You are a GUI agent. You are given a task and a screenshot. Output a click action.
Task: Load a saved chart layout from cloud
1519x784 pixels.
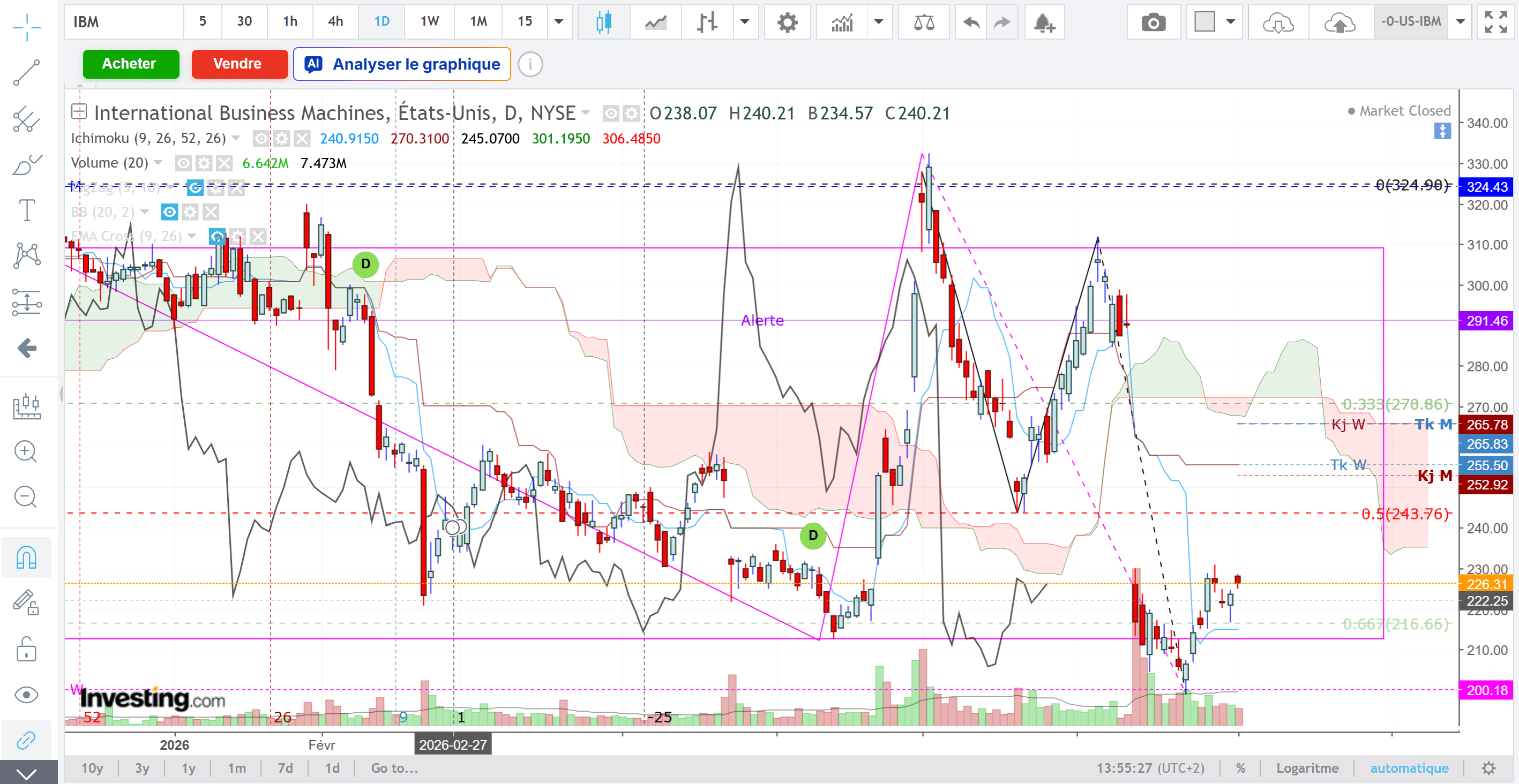1278,22
